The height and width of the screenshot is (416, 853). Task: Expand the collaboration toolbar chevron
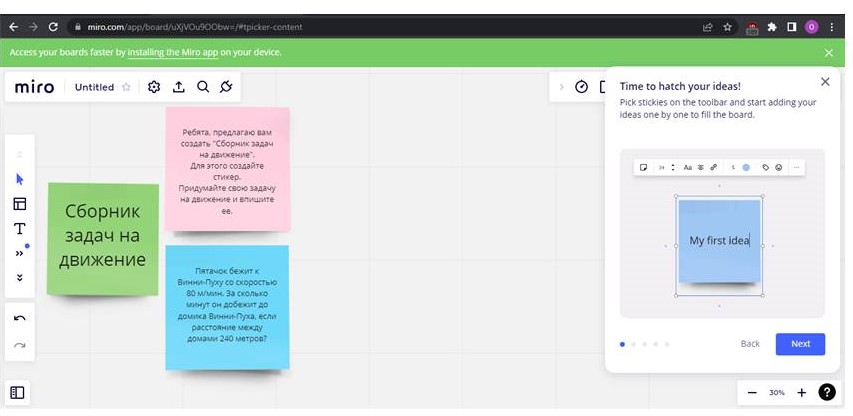click(561, 87)
